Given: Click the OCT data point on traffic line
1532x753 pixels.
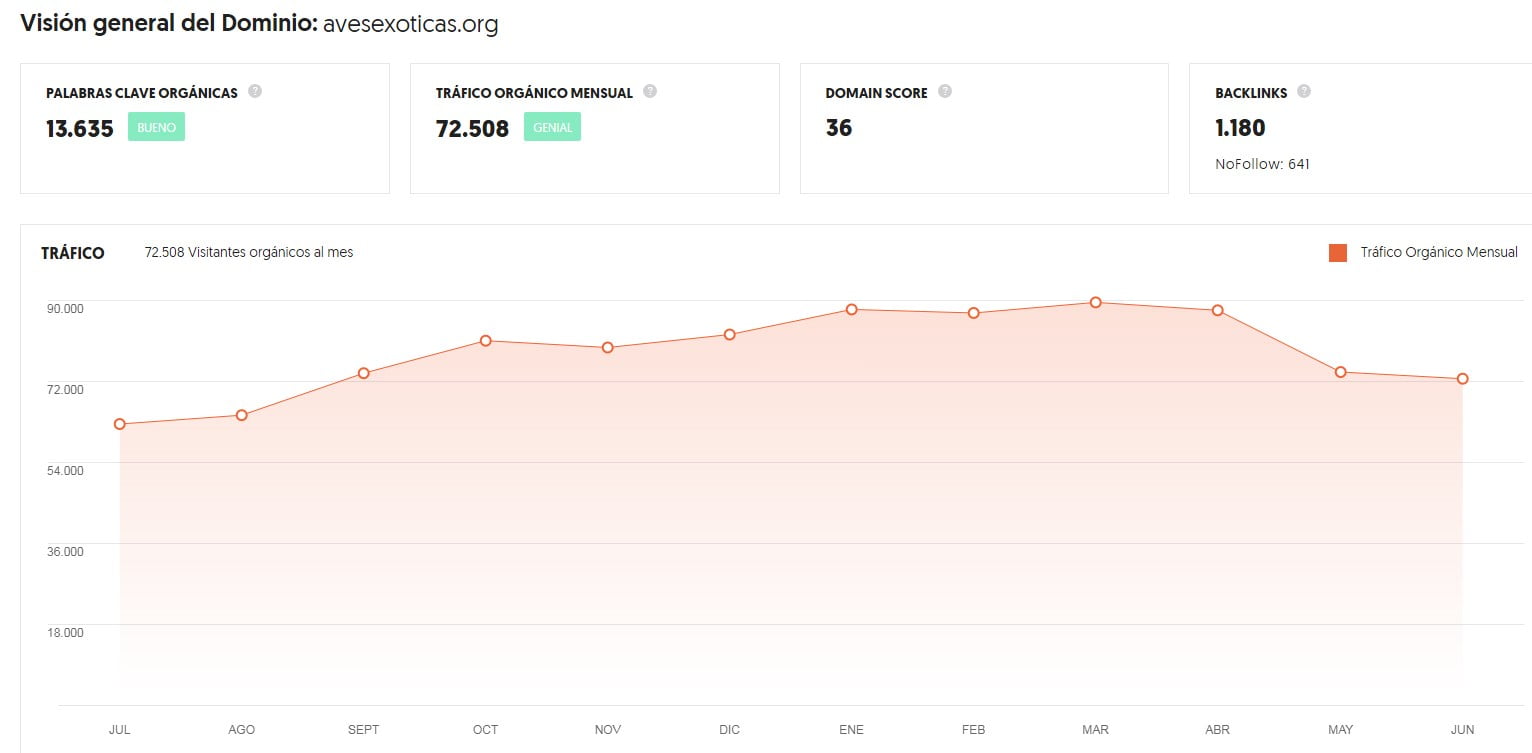Looking at the screenshot, I should click(485, 341).
